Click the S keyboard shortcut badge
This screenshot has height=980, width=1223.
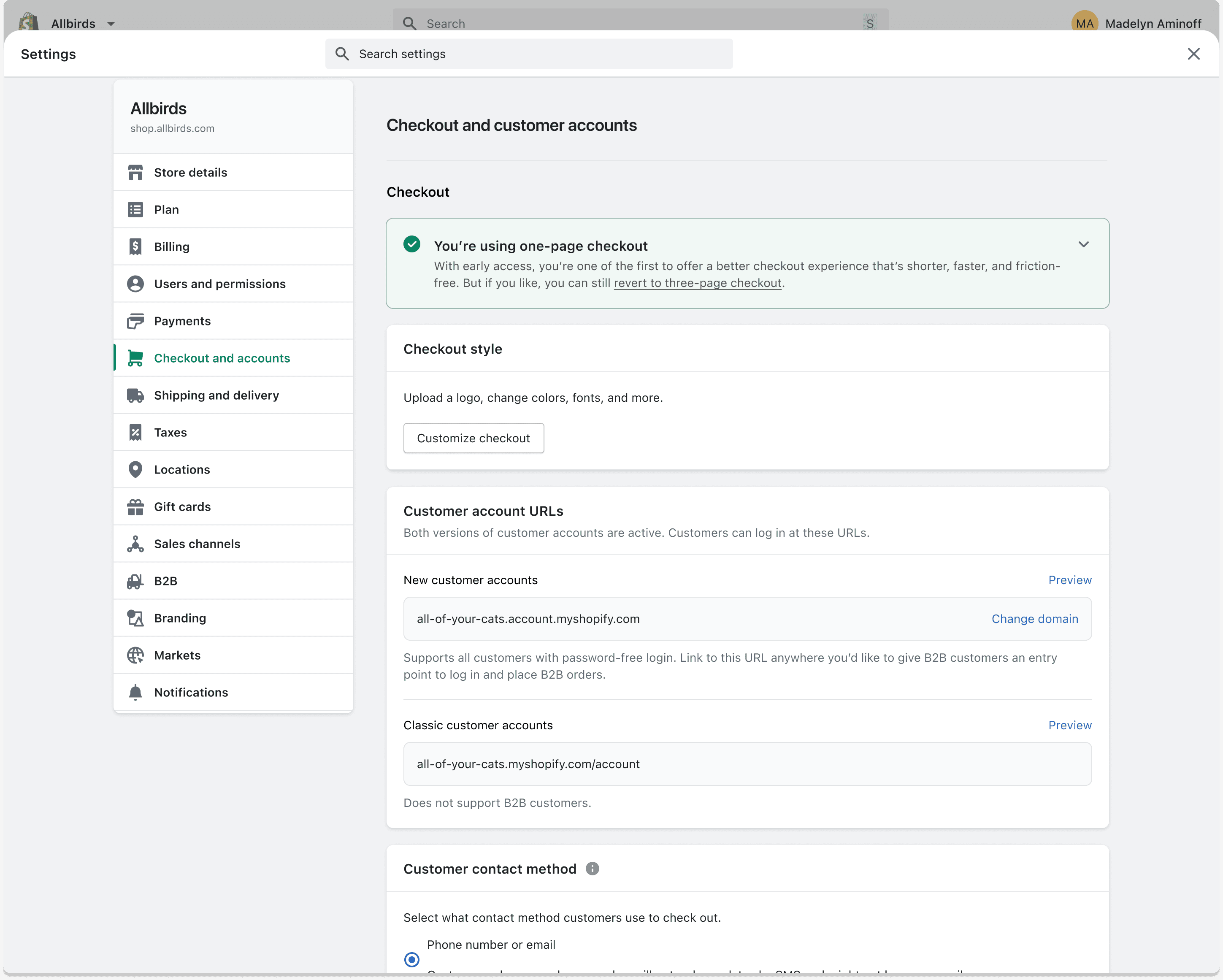(x=870, y=23)
